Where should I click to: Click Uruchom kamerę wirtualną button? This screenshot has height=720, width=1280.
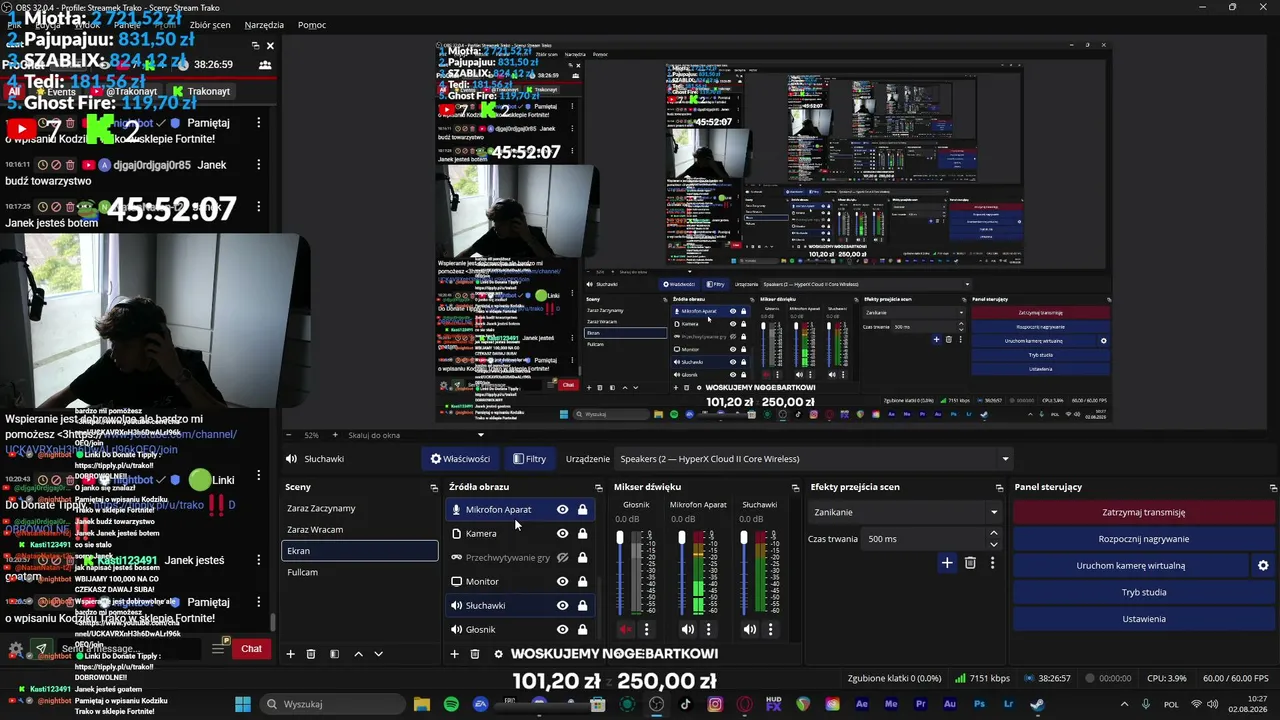(1130, 566)
